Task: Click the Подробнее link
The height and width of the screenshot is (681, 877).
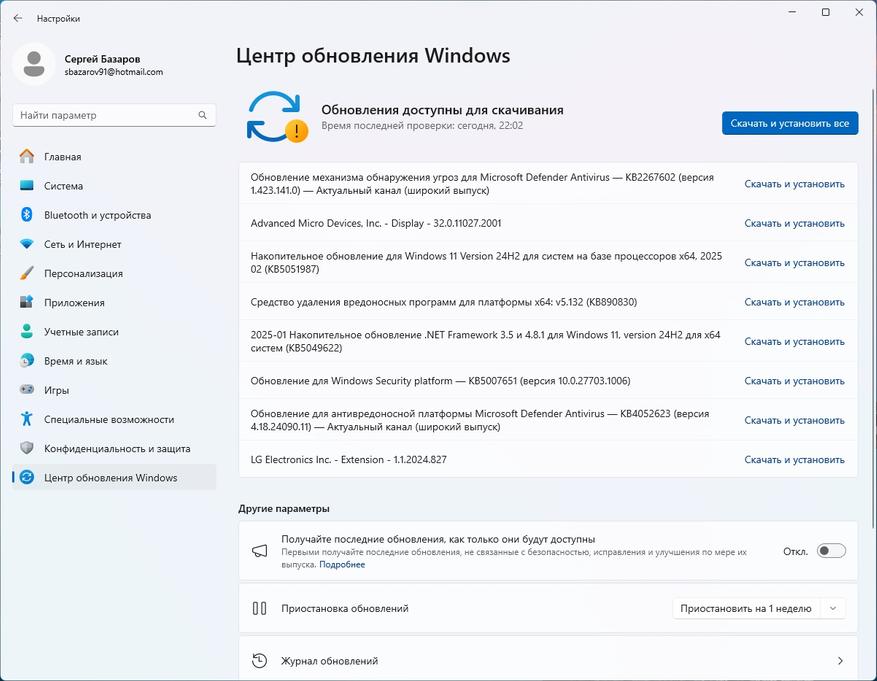Action: tap(342, 565)
